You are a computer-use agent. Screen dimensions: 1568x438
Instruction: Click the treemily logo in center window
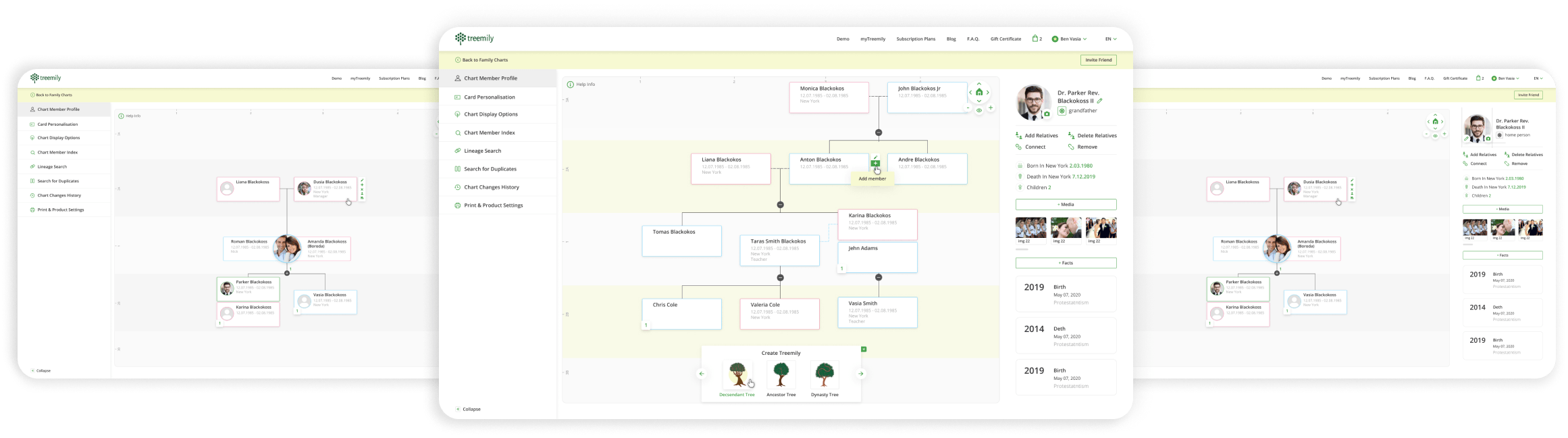[474, 39]
